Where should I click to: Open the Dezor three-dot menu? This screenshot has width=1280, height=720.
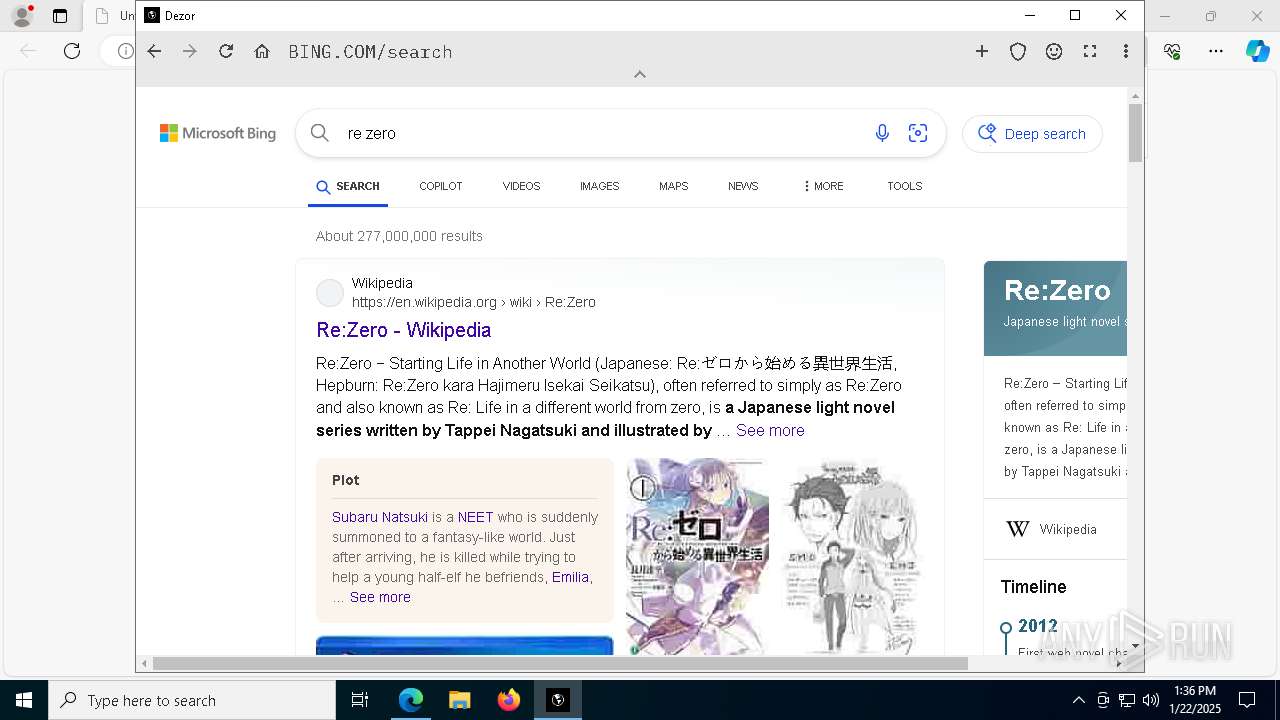1126,51
